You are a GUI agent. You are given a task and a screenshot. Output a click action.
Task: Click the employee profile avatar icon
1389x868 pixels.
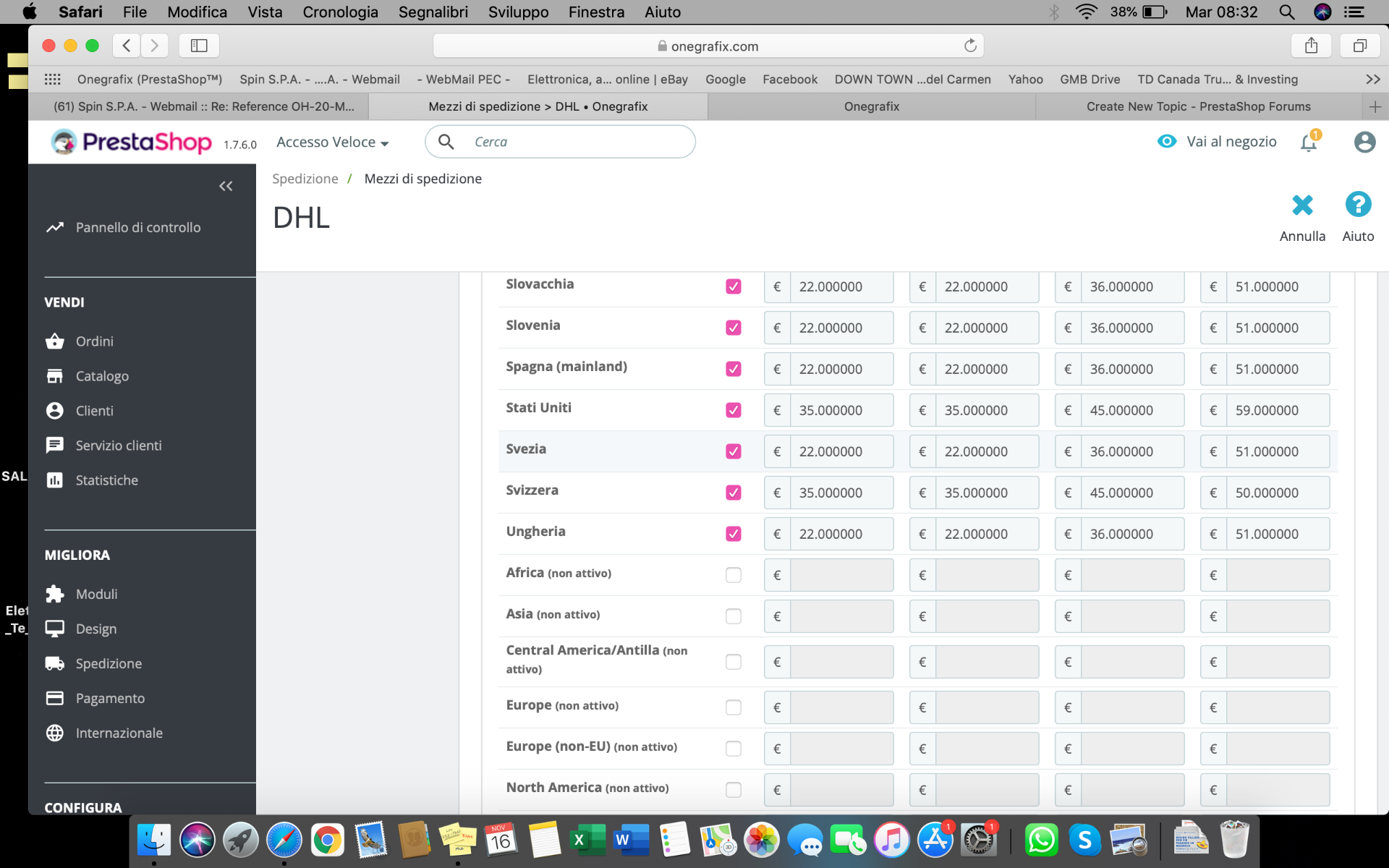(x=1364, y=142)
